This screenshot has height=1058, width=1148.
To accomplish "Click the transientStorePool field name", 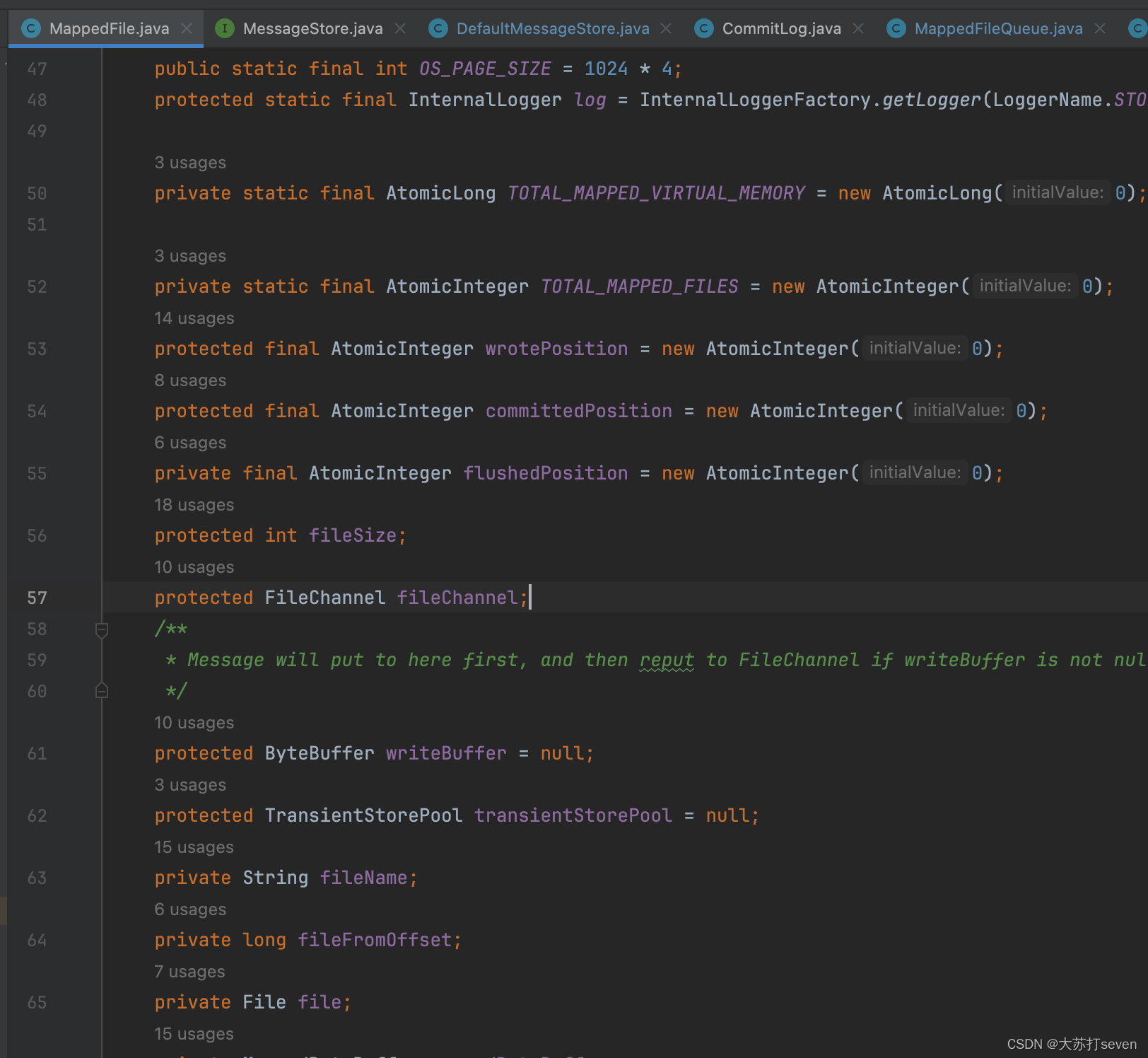I will click(x=573, y=816).
